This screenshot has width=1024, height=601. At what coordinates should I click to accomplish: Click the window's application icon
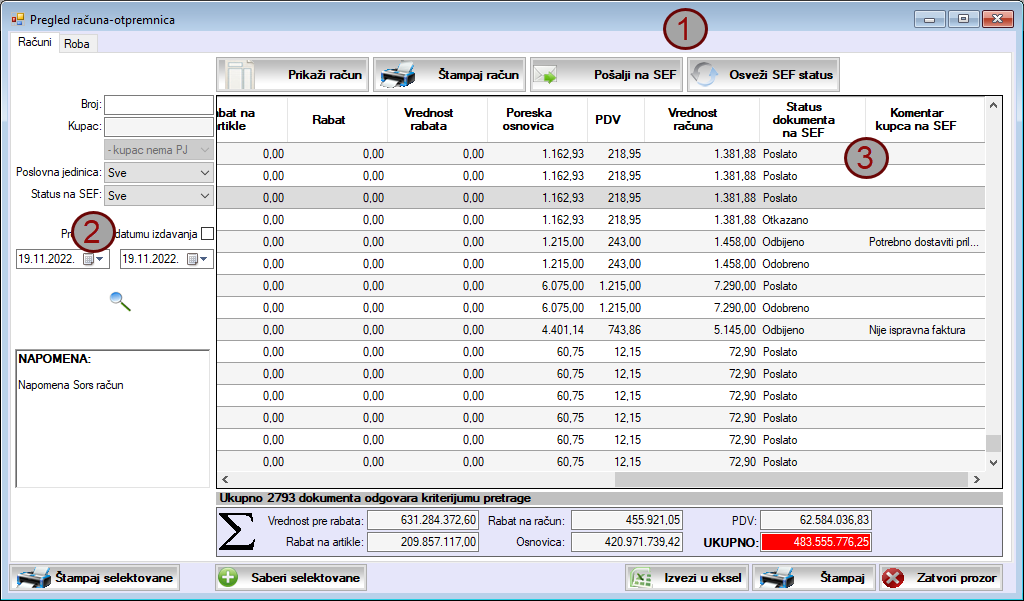pos(18,20)
